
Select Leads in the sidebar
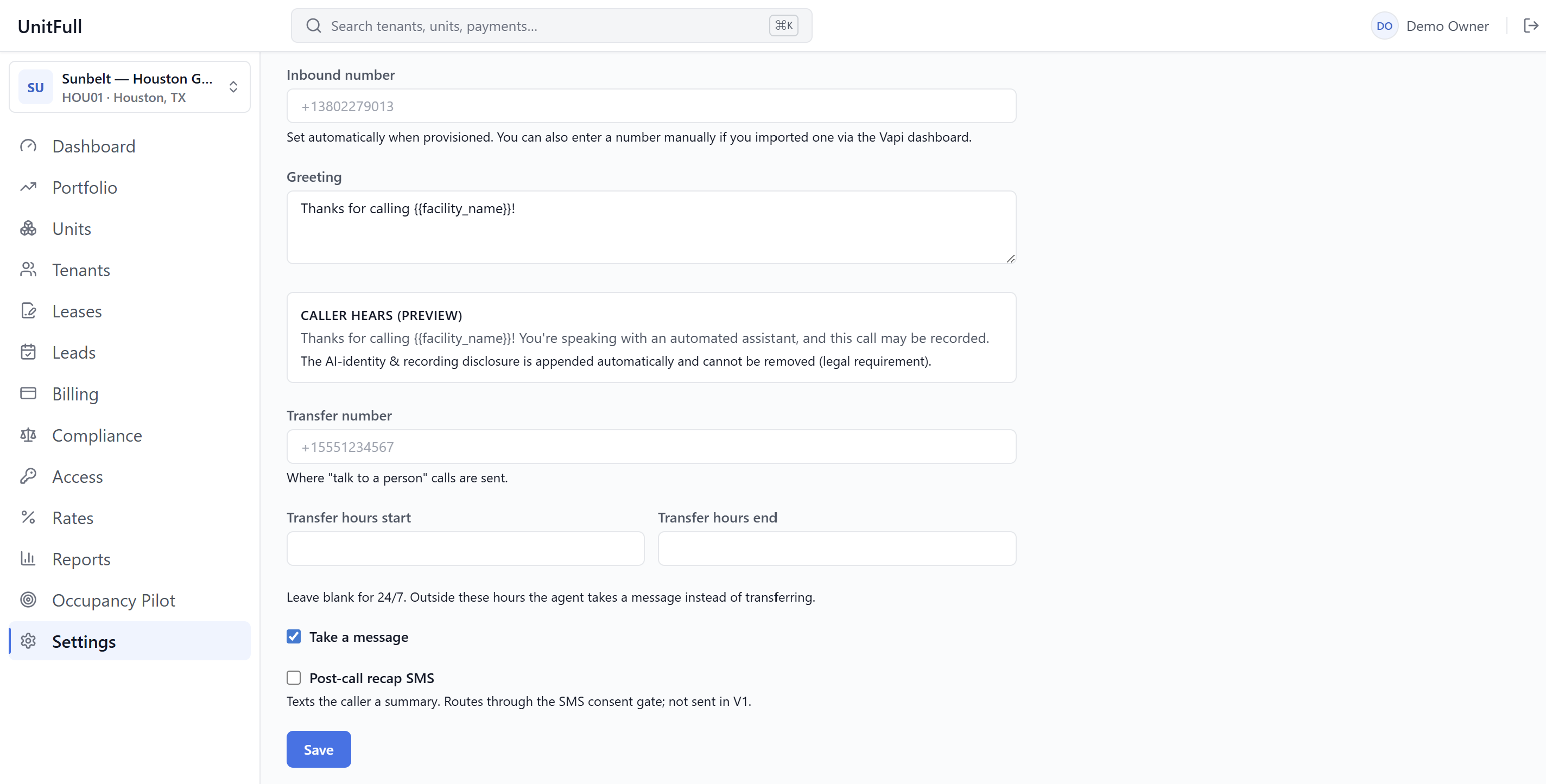click(x=130, y=352)
